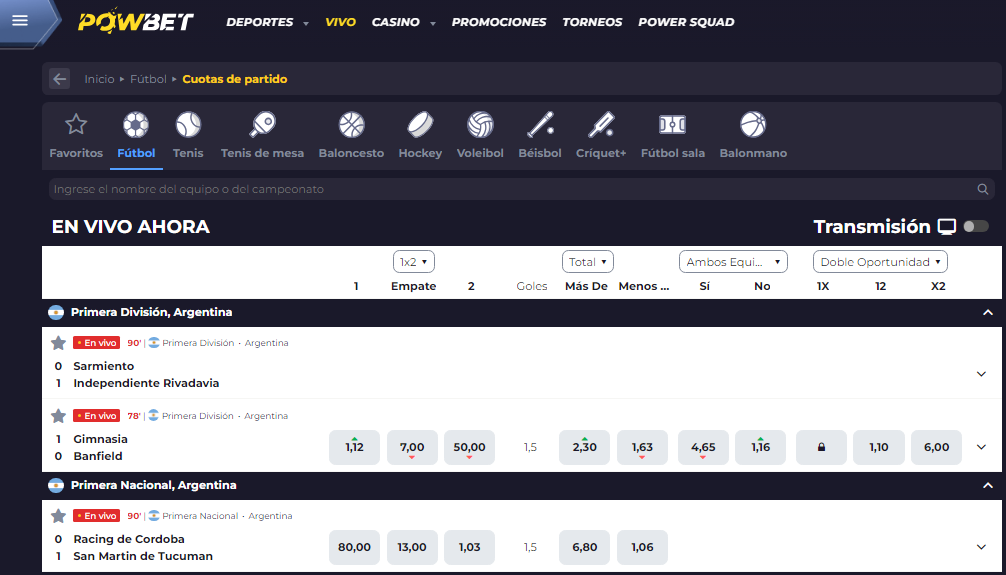Open the Favoritos star category
Screen dimensions: 1006x575
point(76,136)
